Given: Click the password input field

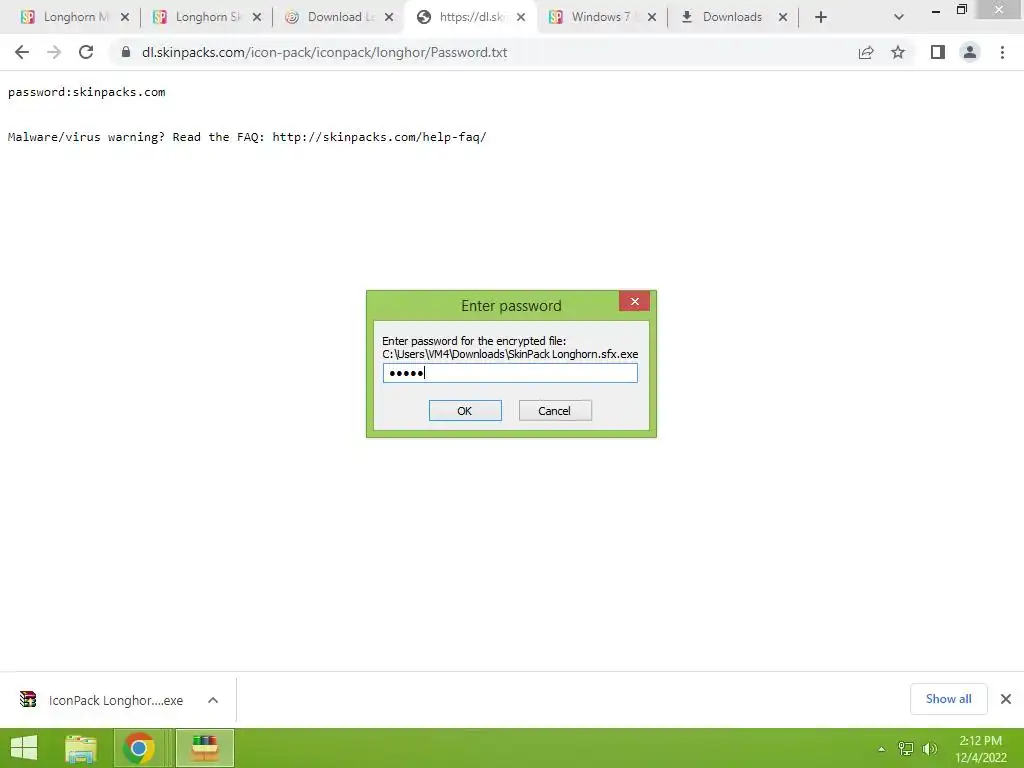Looking at the screenshot, I should (x=510, y=373).
